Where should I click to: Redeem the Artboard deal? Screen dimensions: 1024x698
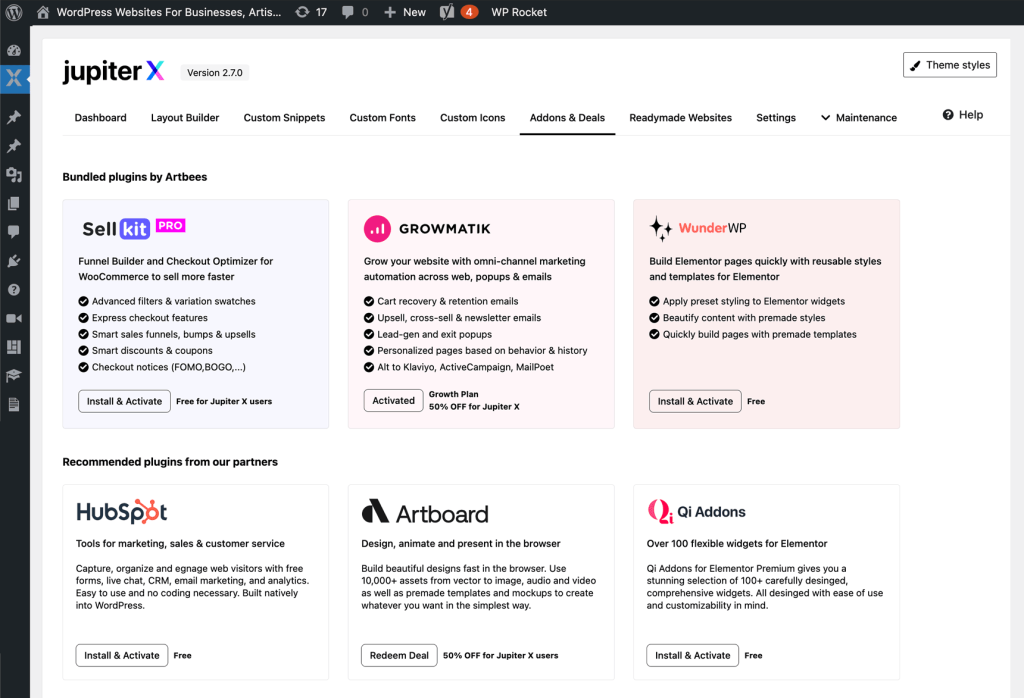click(x=398, y=656)
